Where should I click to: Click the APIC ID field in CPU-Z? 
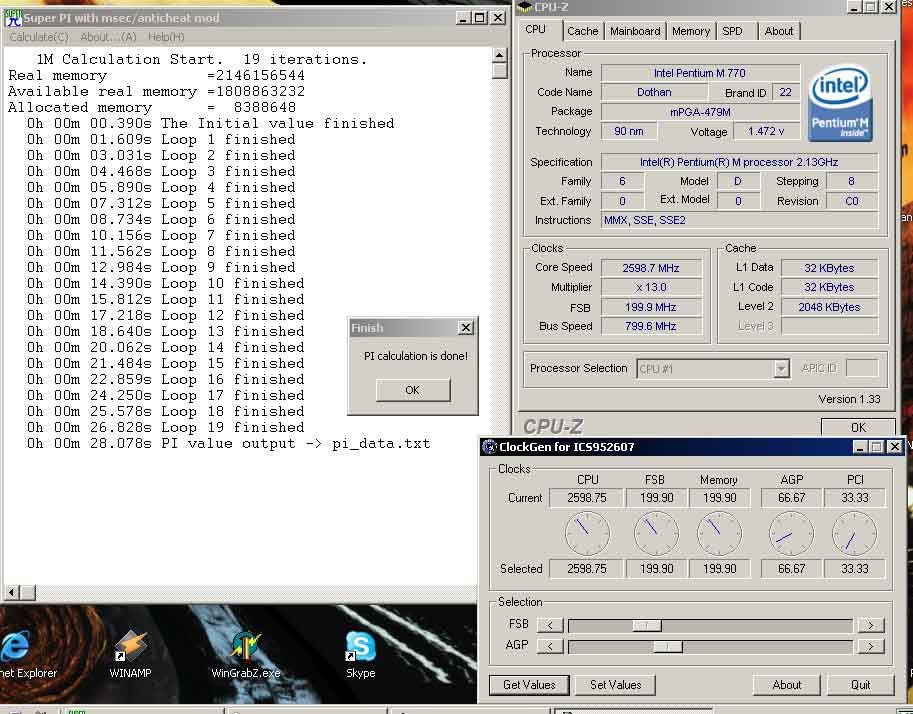862,369
